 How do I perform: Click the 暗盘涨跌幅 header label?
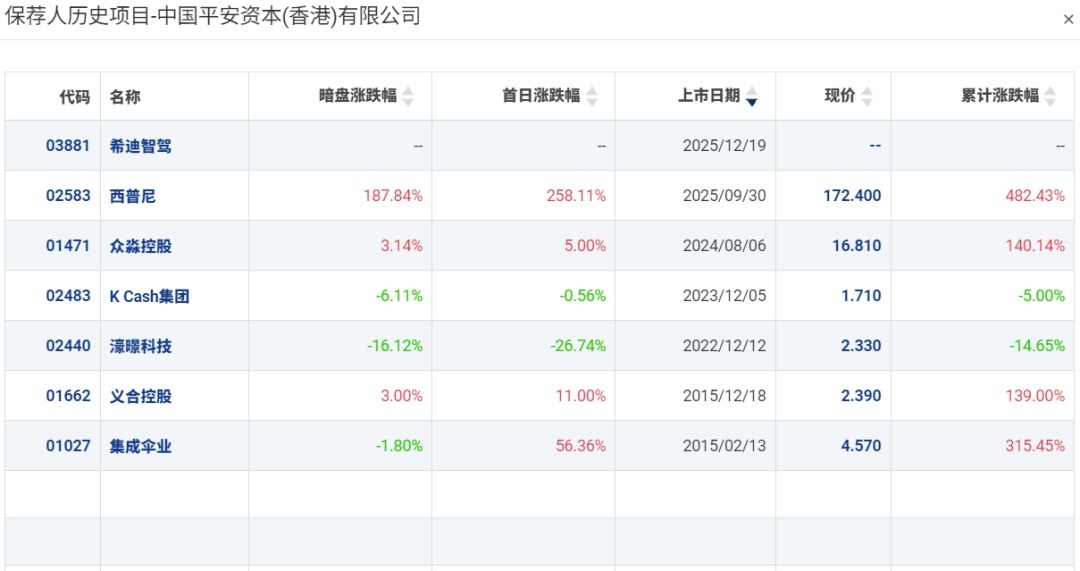357,96
